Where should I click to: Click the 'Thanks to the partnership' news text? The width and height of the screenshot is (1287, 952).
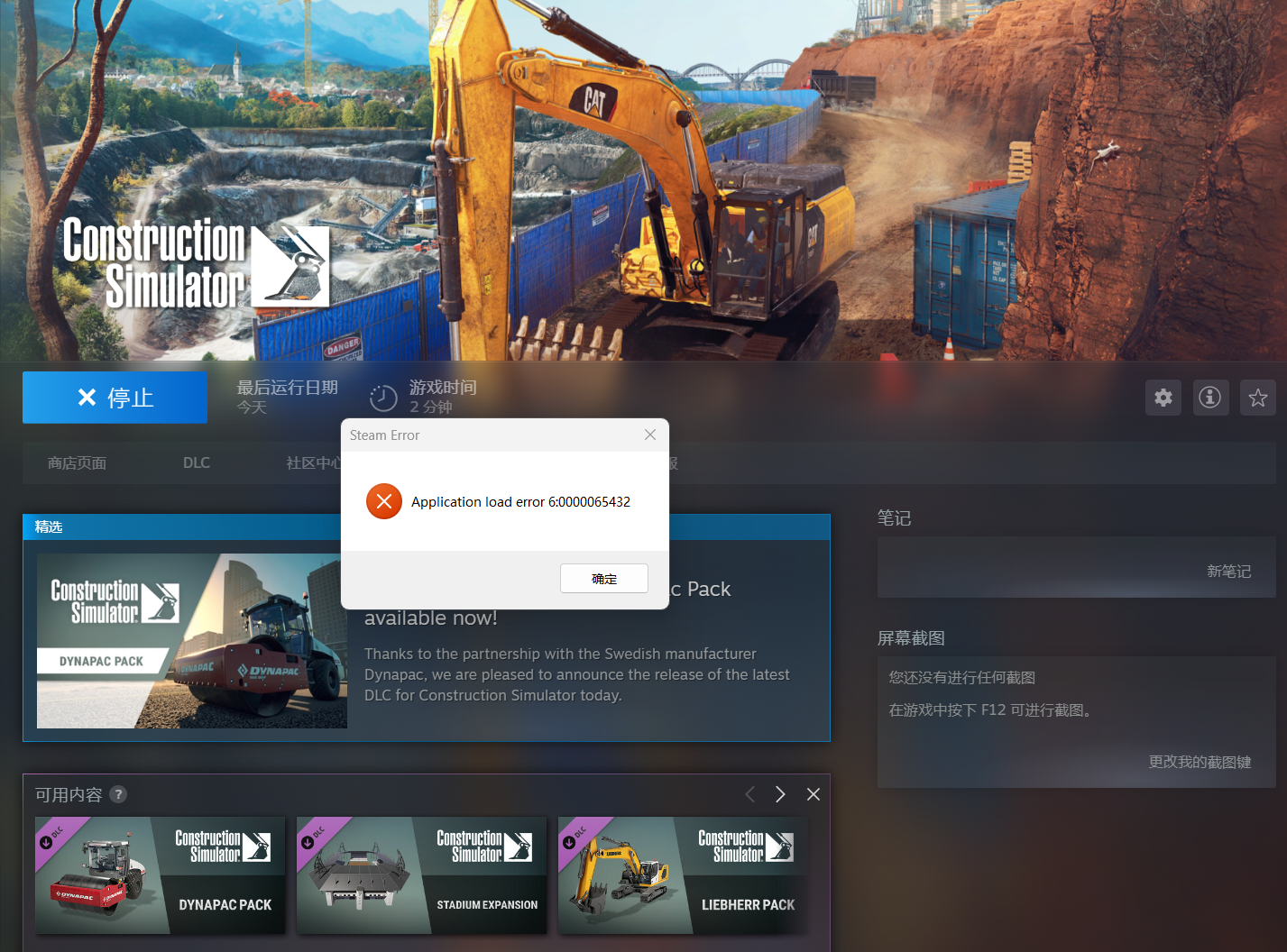(577, 674)
